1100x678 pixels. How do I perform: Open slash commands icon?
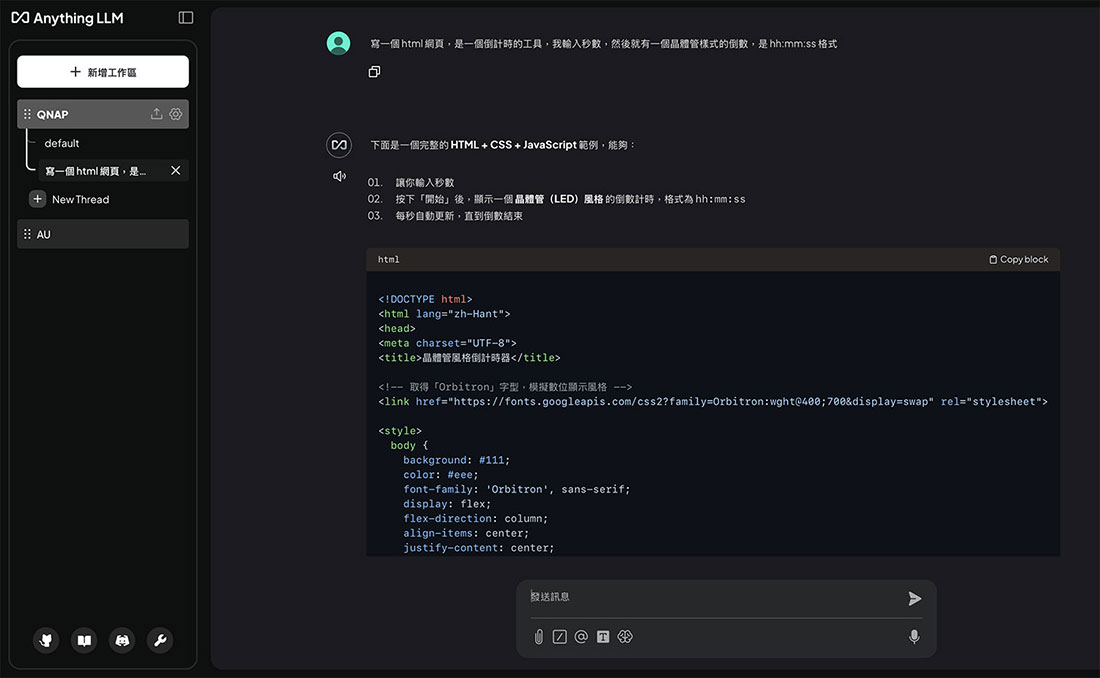(560, 637)
